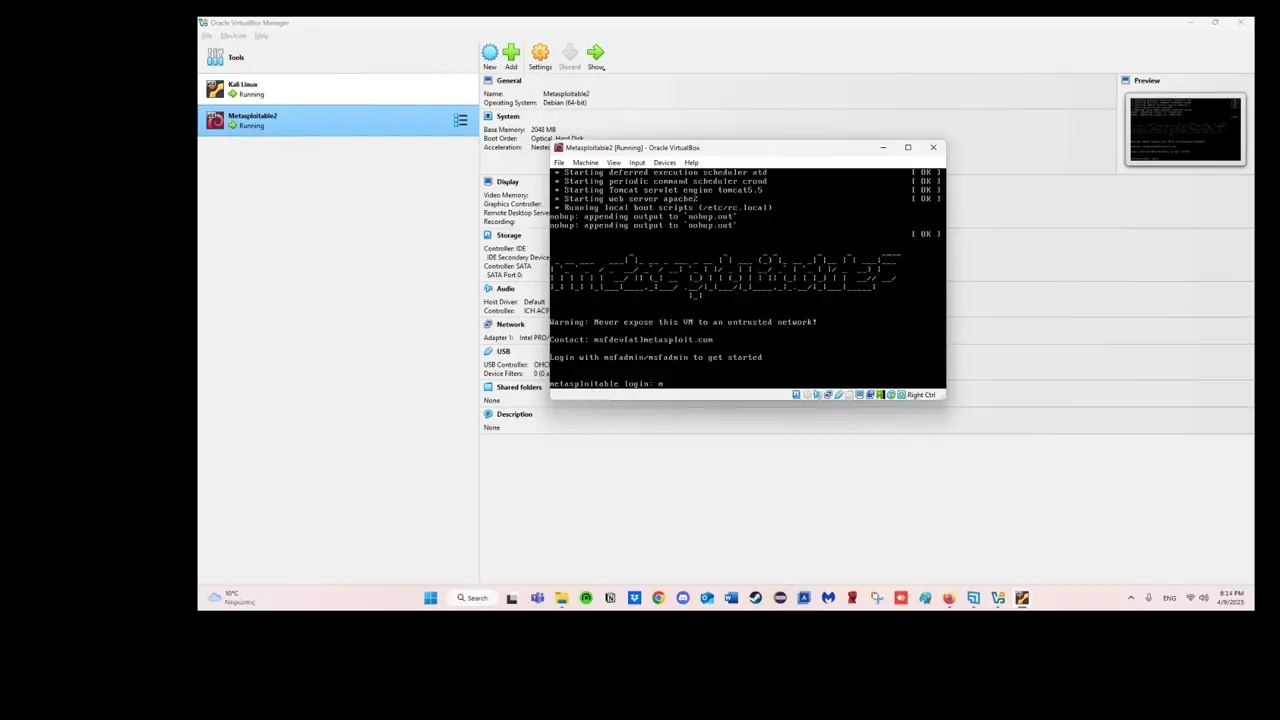Open the Devices menu in VM window
Image resolution: width=1280 pixels, height=720 pixels.
click(x=664, y=162)
